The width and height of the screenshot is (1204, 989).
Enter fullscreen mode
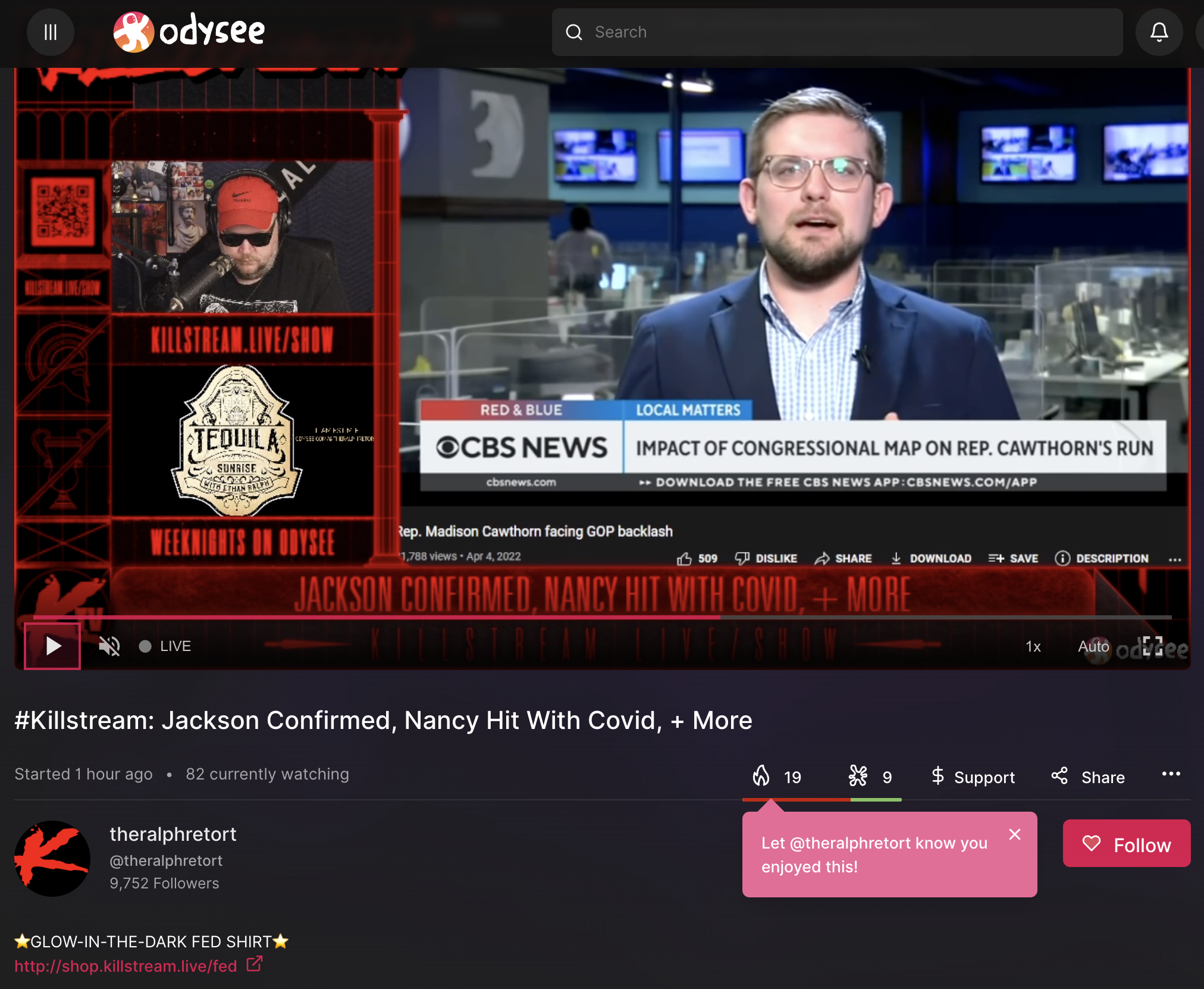point(1152,646)
